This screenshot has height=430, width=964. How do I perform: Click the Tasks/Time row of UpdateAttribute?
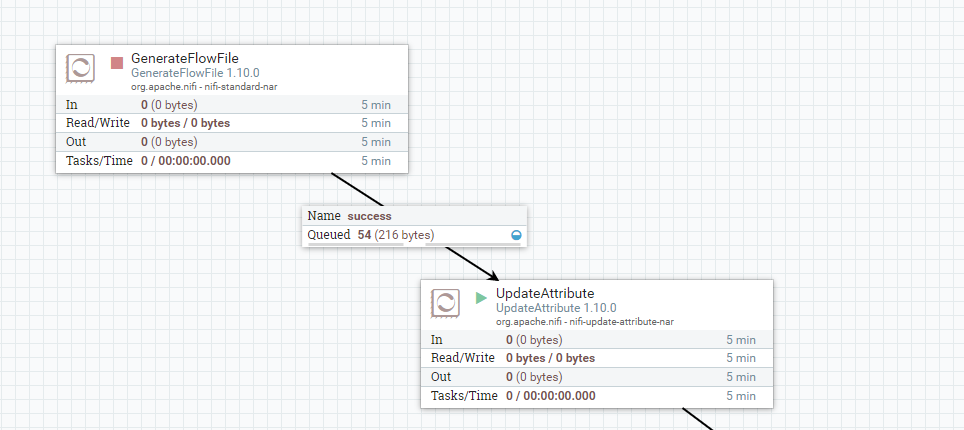point(597,396)
